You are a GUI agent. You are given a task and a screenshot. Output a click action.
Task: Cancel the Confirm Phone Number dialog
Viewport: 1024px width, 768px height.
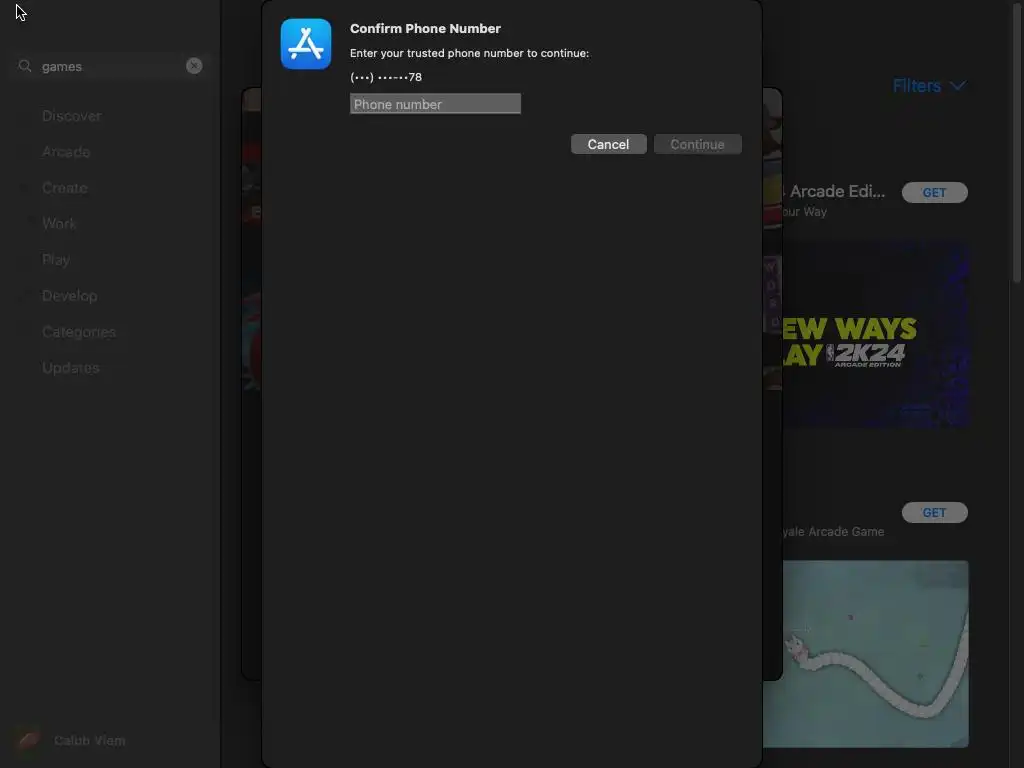click(x=608, y=144)
